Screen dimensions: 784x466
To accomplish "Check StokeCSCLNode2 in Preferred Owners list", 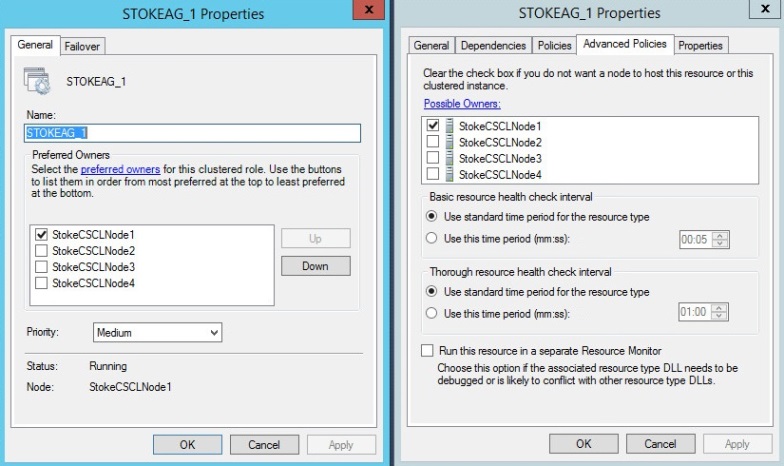I will point(41,250).
